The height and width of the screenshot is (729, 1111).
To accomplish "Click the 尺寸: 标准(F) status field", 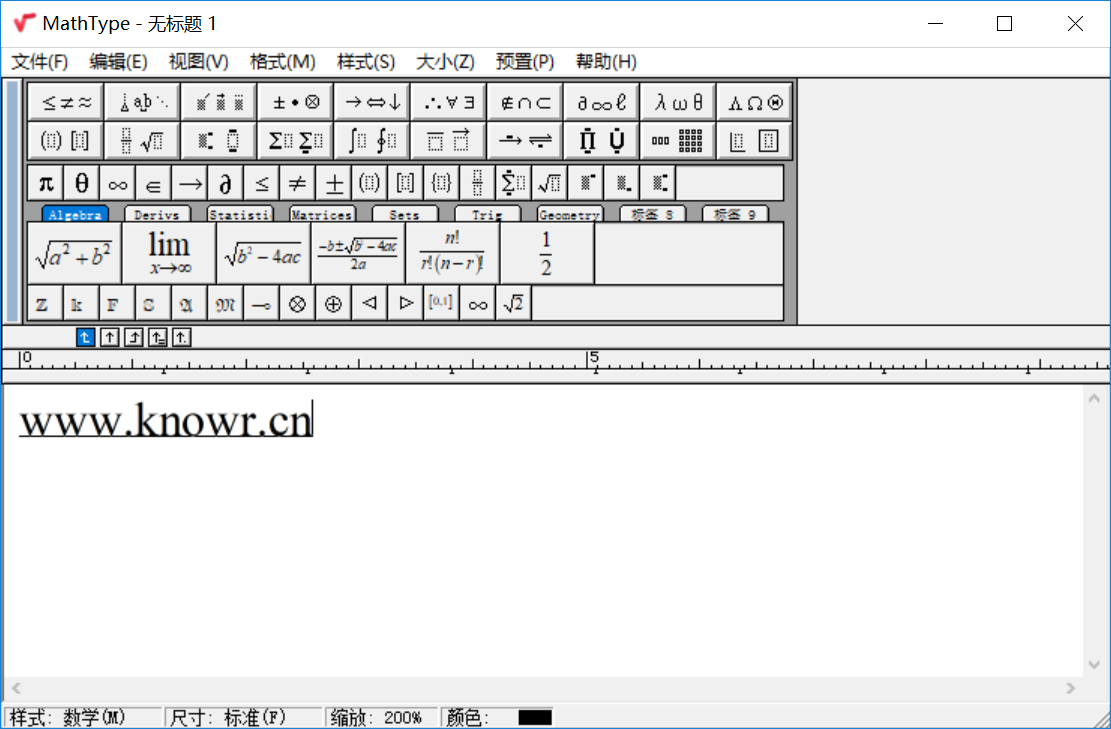I will [244, 718].
